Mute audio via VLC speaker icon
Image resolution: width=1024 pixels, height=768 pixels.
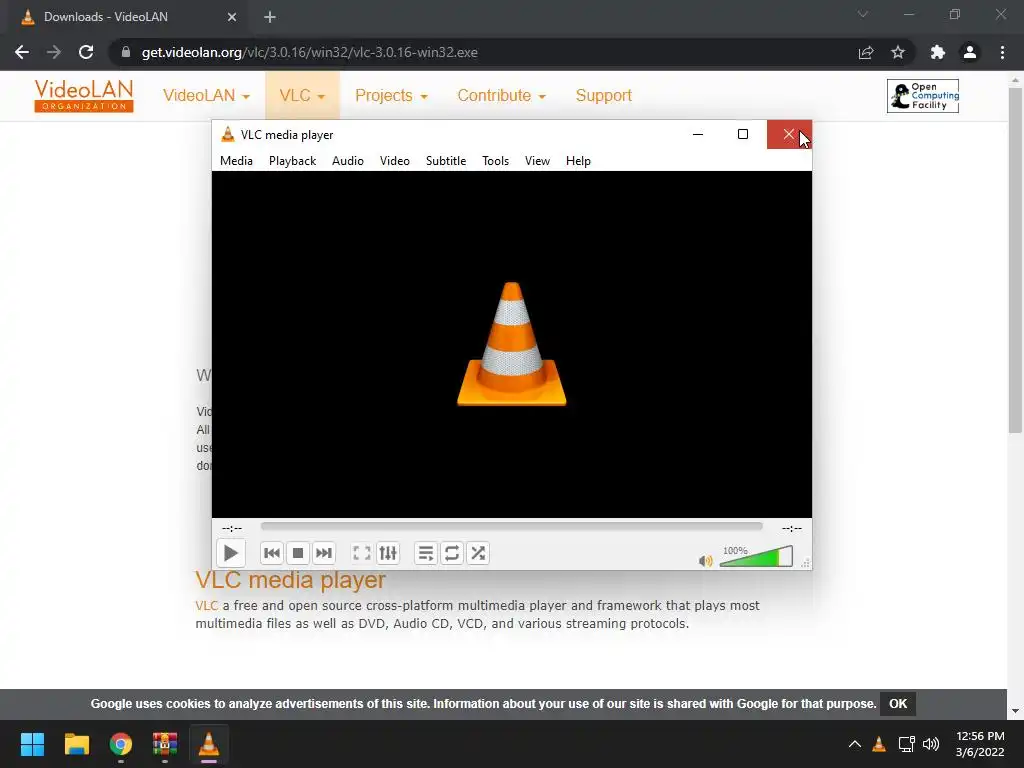[x=705, y=560]
